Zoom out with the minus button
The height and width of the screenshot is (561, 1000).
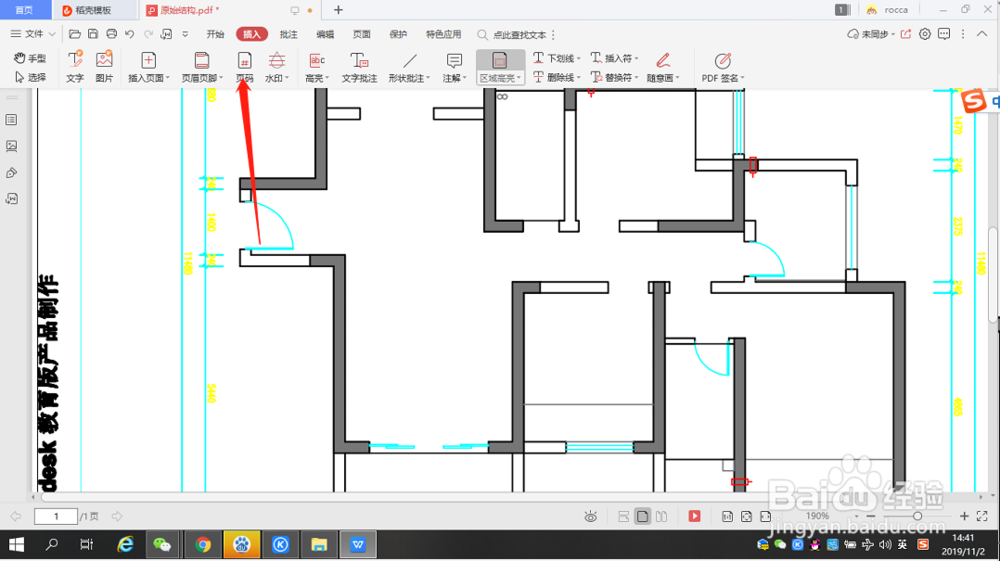tap(871, 516)
